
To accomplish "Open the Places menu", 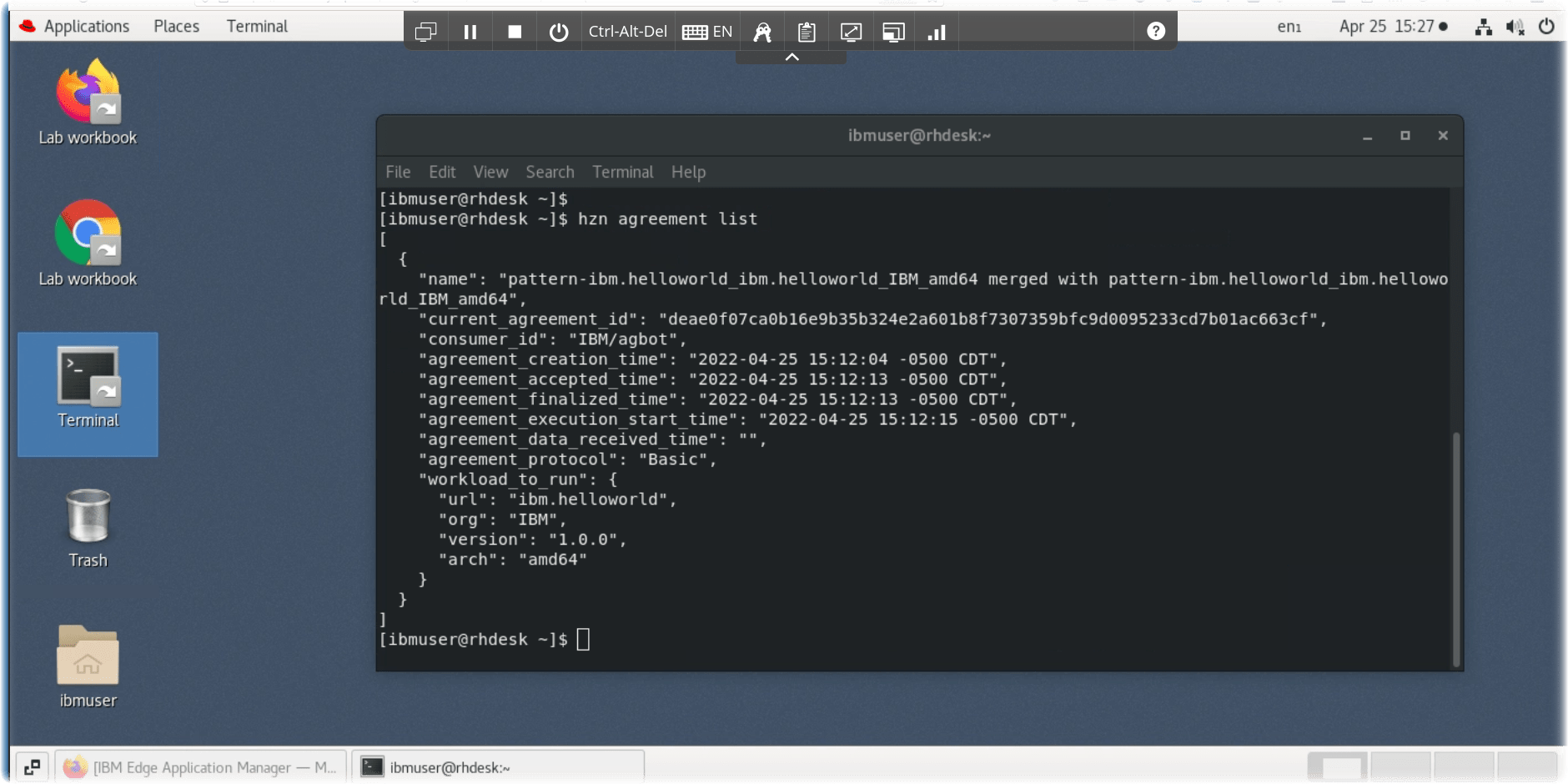I will point(177,26).
